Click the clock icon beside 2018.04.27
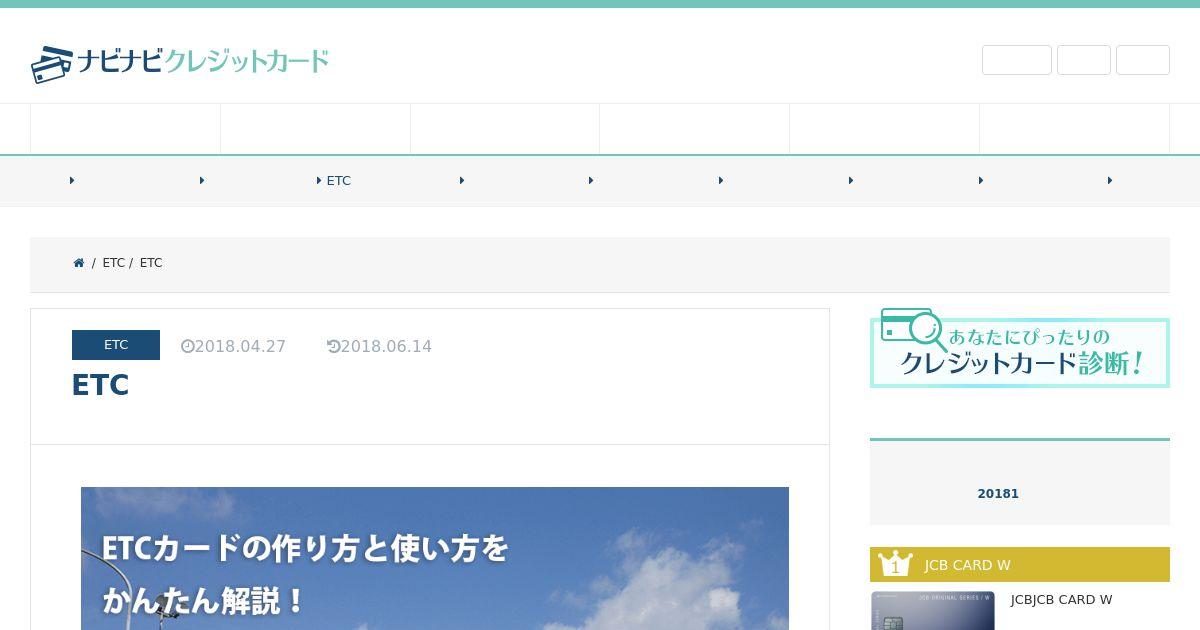 pos(187,346)
